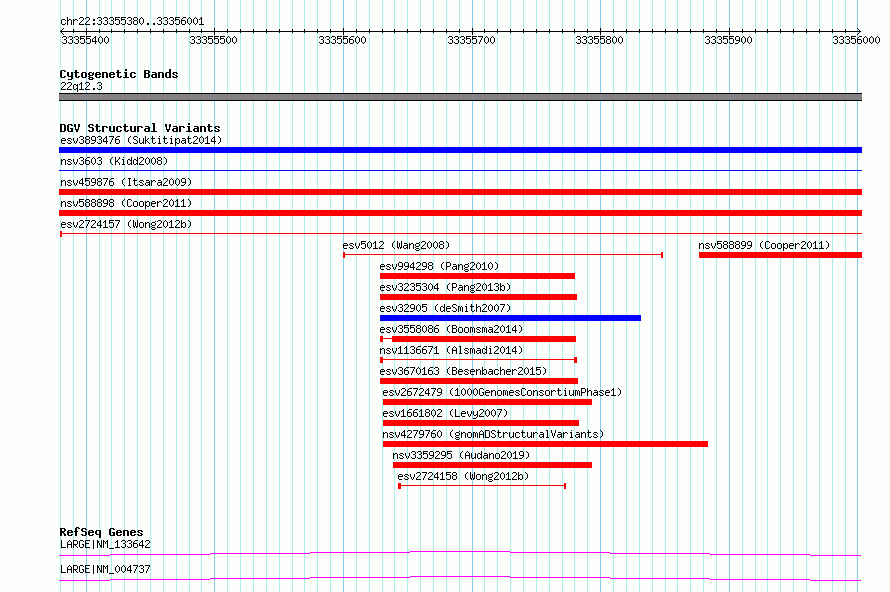This screenshot has width=890, height=592.
Task: Click nsv588899 (Cooper2011) label
Action: pyautogui.click(x=764, y=245)
